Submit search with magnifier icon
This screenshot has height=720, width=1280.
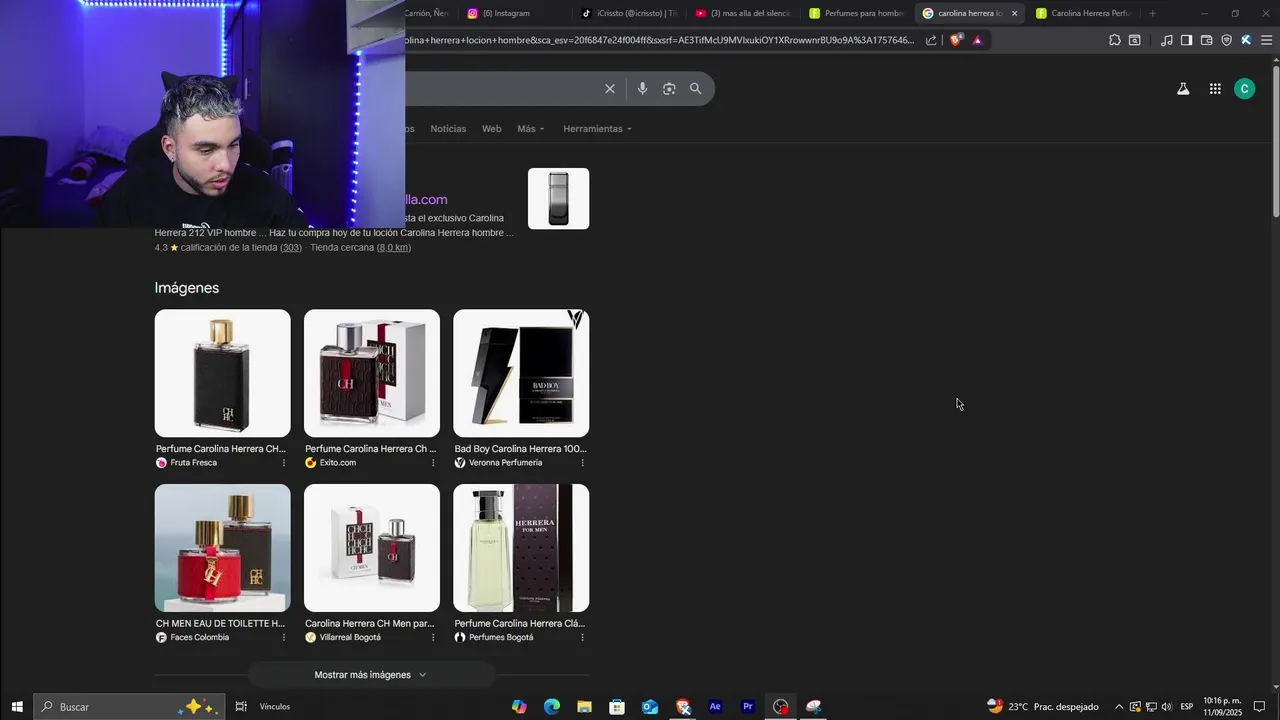pos(695,89)
